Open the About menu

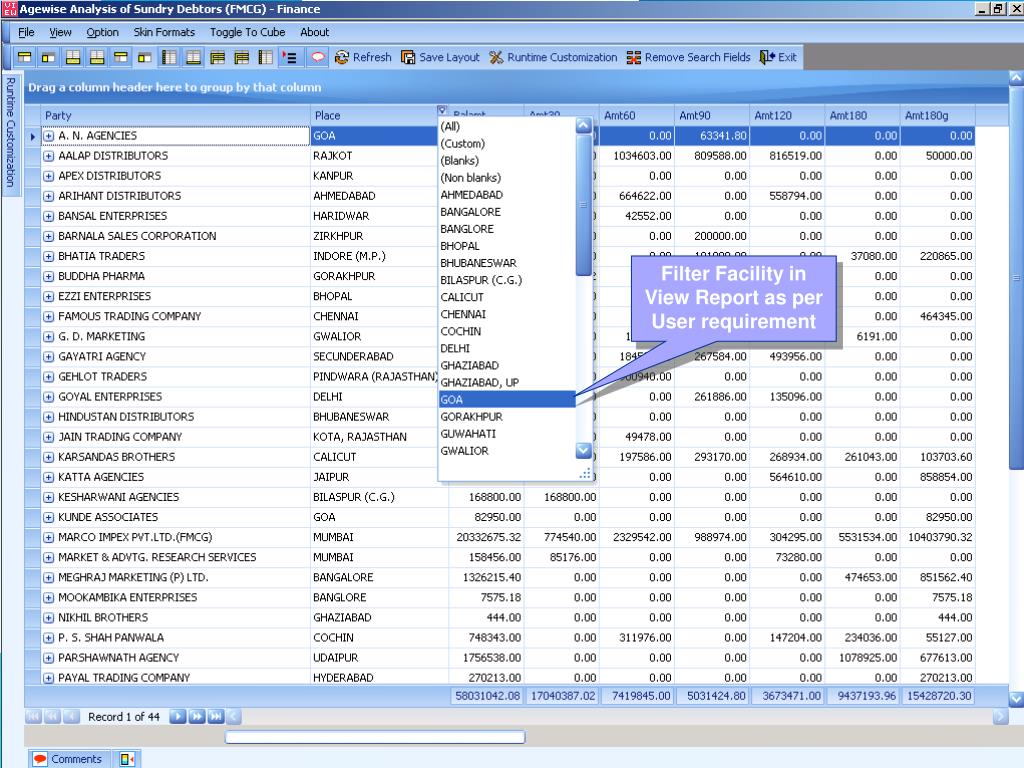coord(314,32)
